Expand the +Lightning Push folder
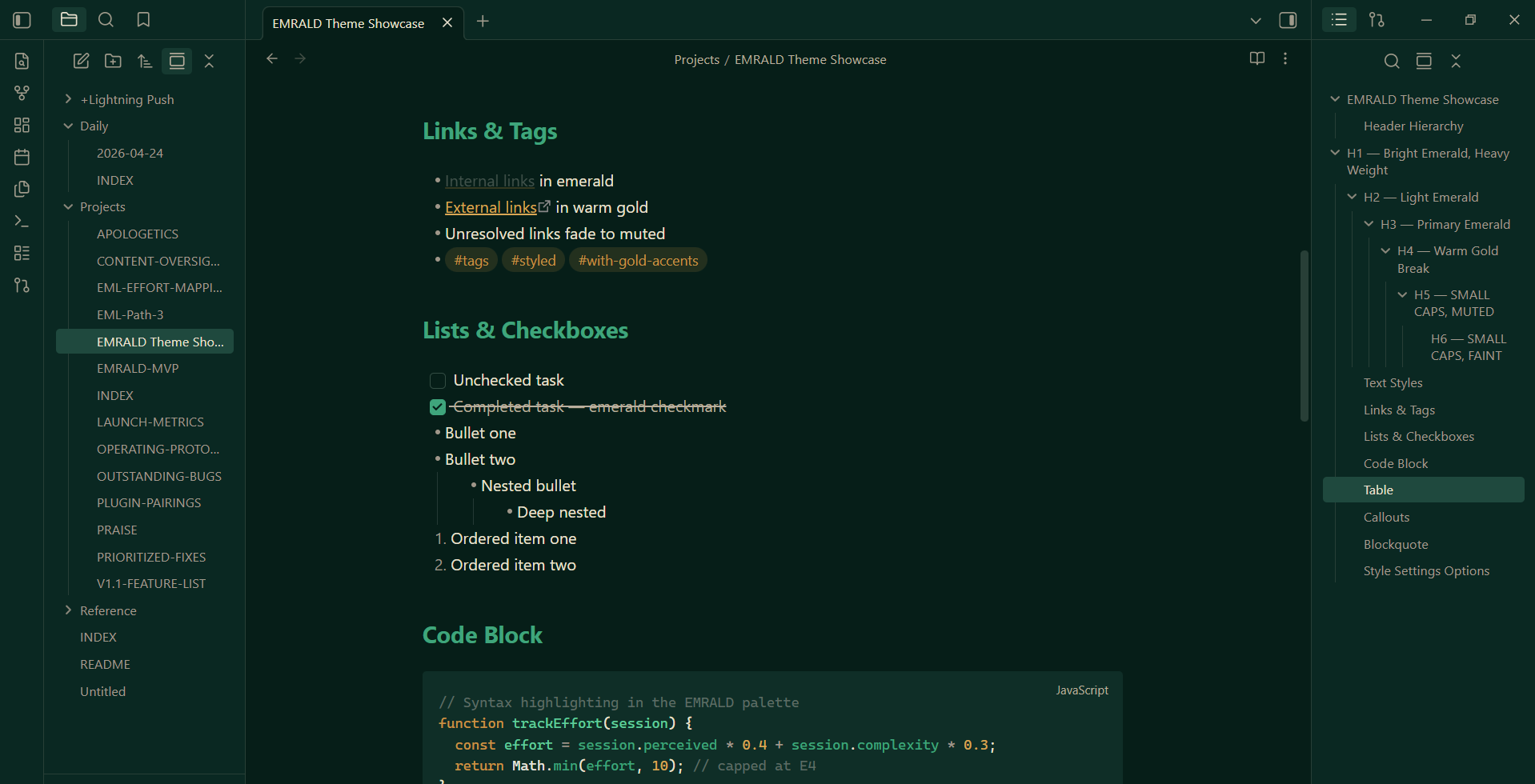This screenshot has width=1535, height=784. 68,99
